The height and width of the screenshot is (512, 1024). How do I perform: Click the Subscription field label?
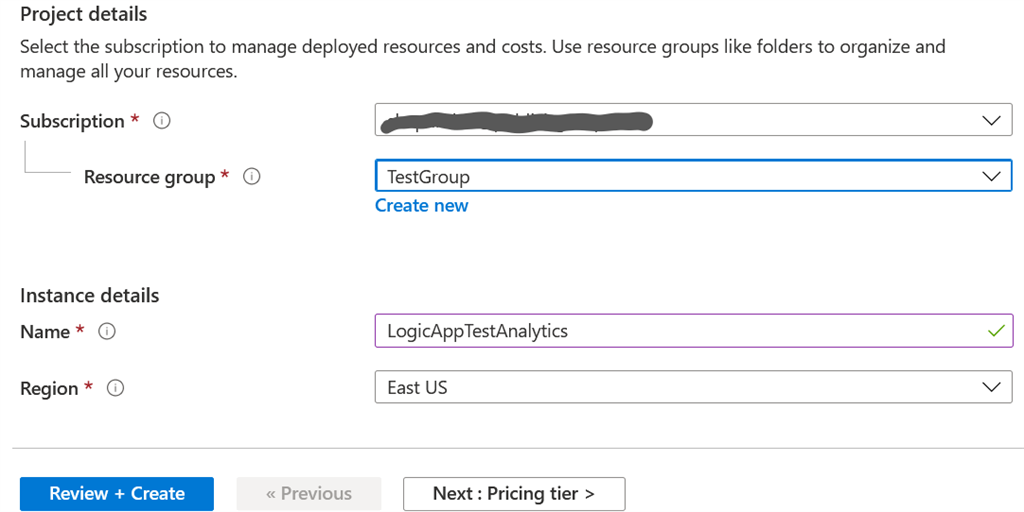(72, 121)
